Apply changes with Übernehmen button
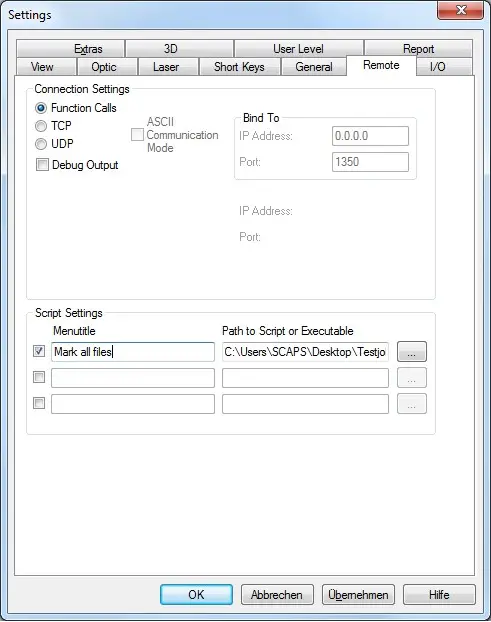This screenshot has width=491, height=622. click(358, 594)
